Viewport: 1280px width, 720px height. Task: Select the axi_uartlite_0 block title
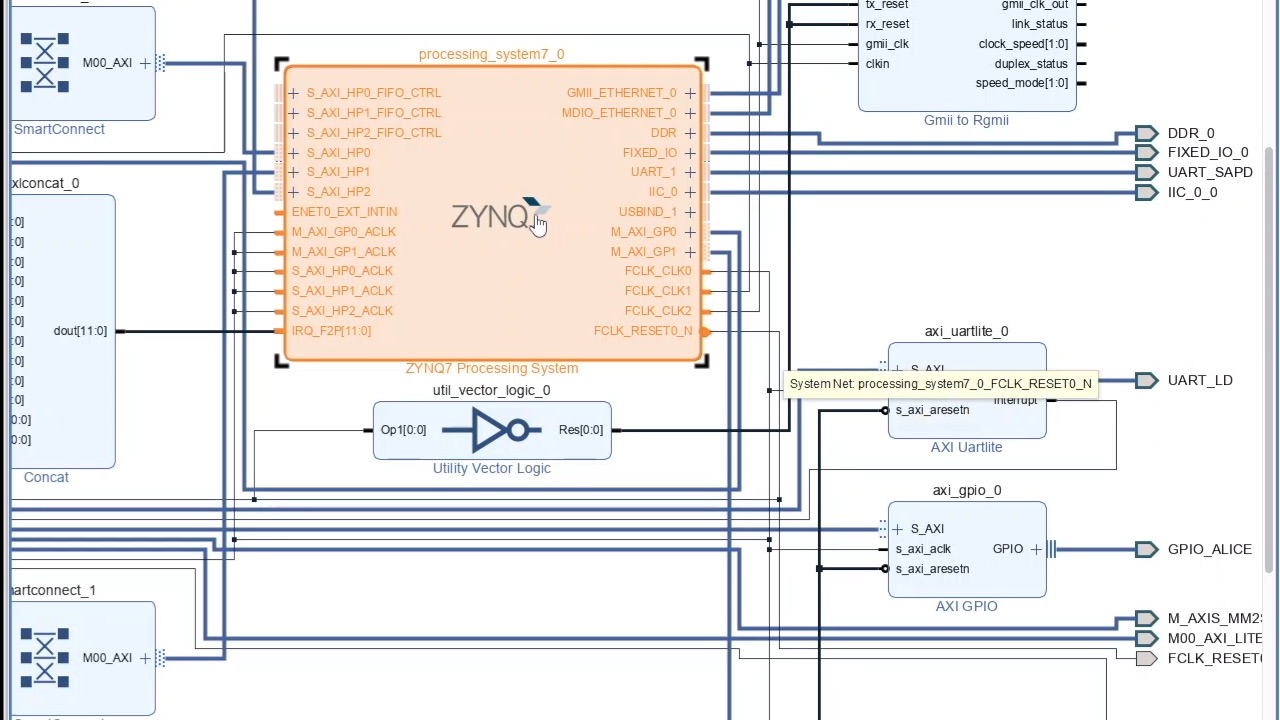(966, 331)
